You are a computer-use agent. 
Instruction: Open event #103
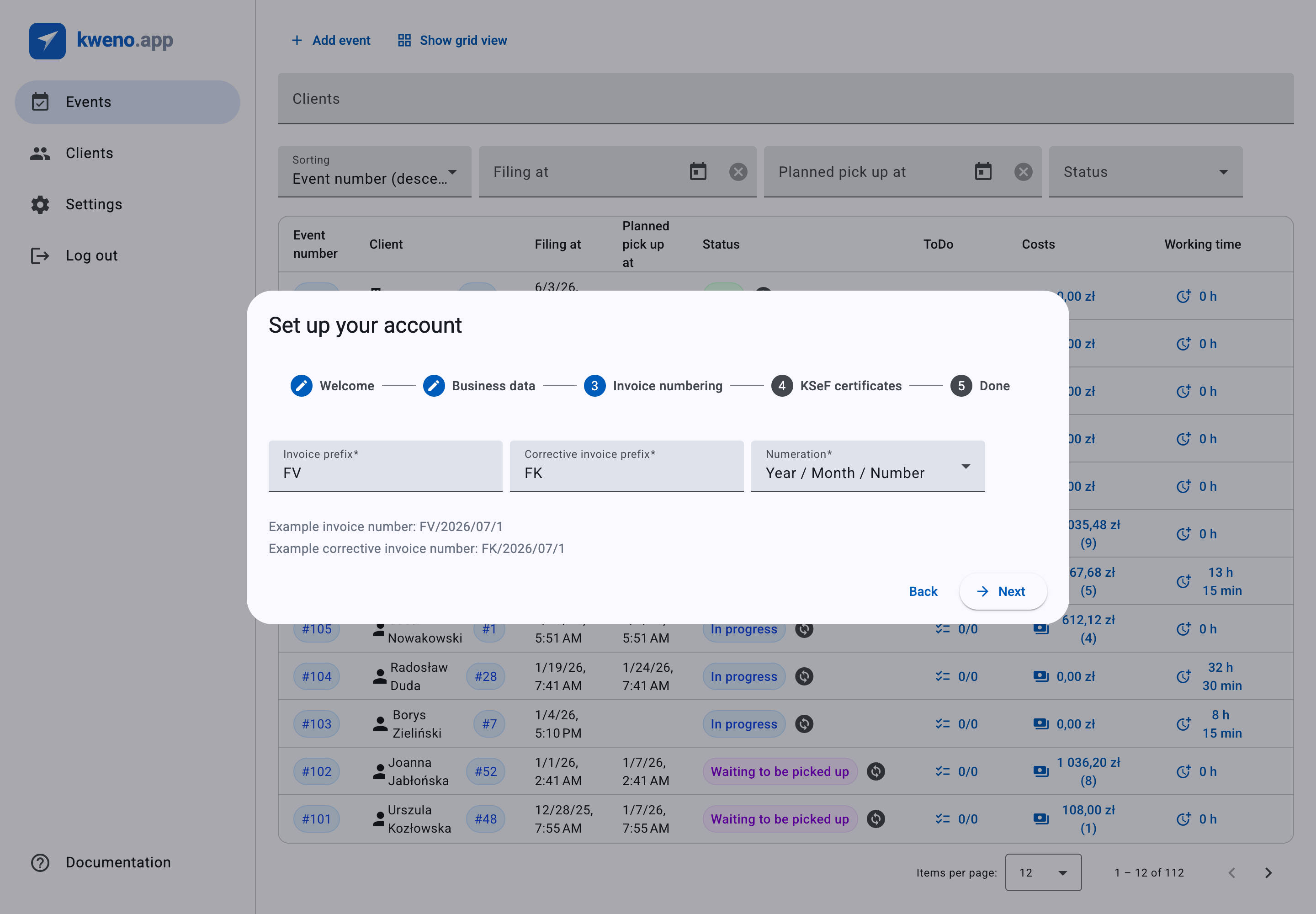tap(317, 724)
